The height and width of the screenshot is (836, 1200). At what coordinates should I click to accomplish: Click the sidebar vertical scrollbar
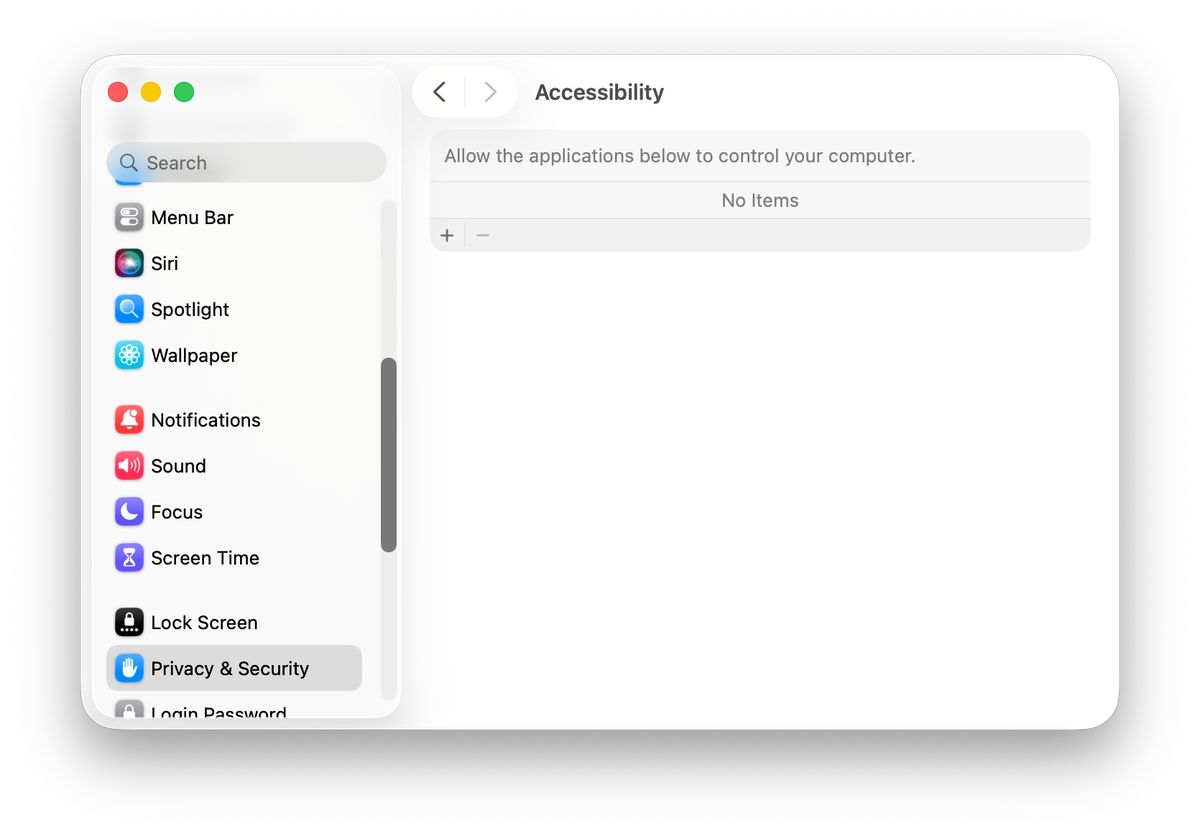tap(389, 455)
